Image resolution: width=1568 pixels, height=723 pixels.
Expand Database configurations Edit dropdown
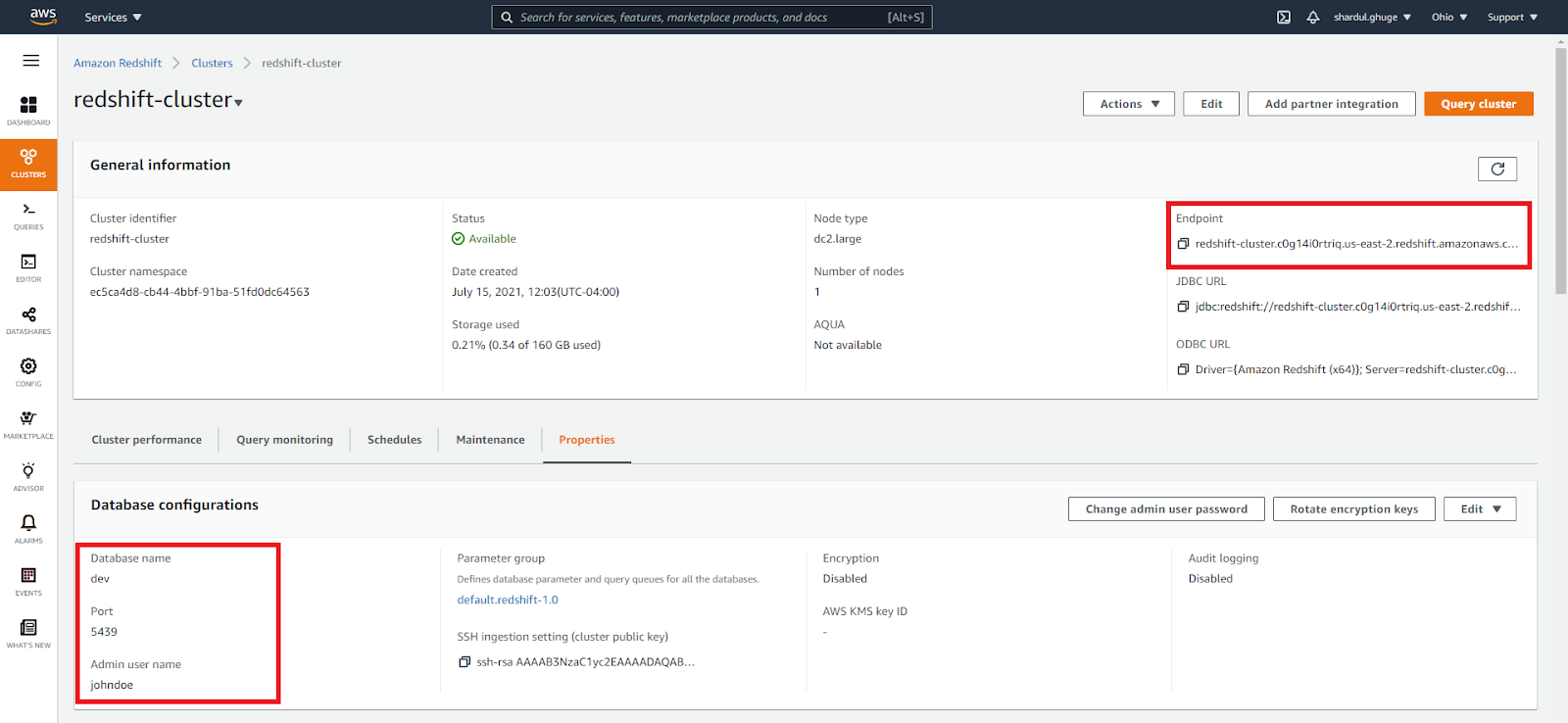pyautogui.click(x=1479, y=509)
